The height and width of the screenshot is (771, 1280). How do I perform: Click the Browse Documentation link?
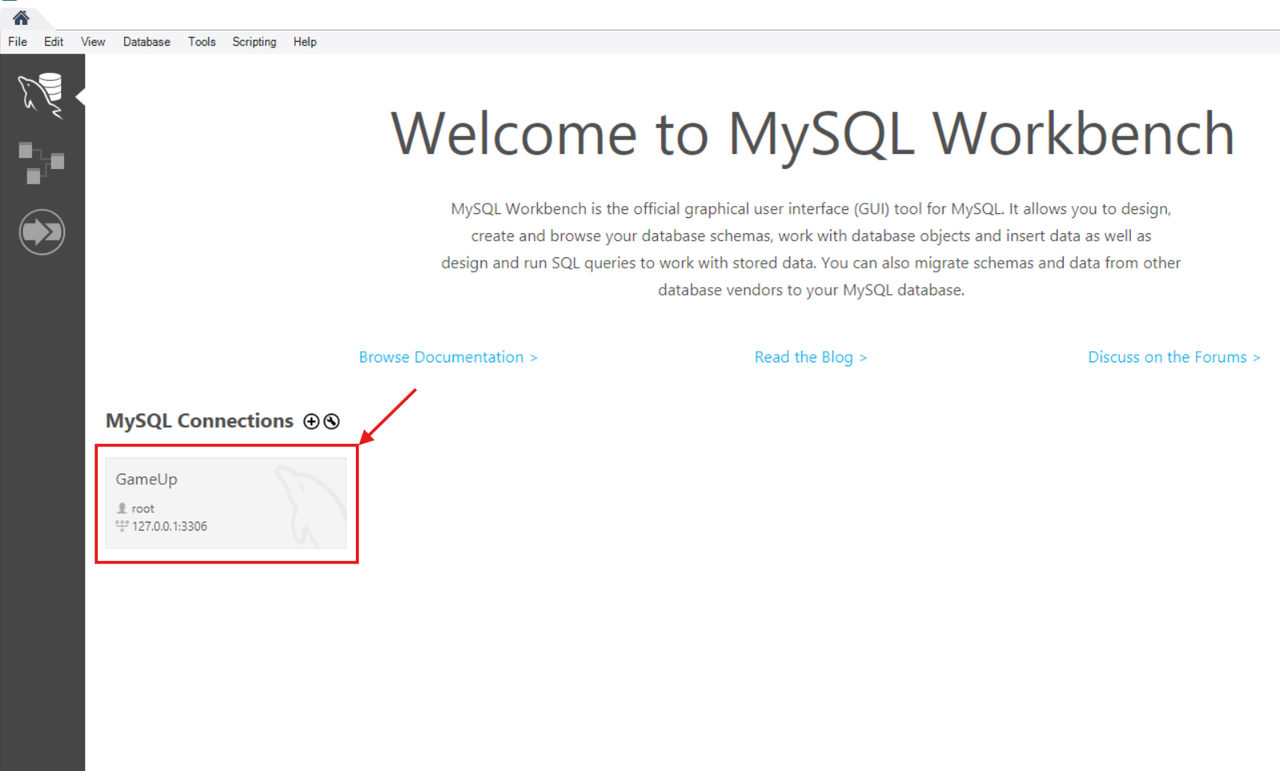(448, 357)
